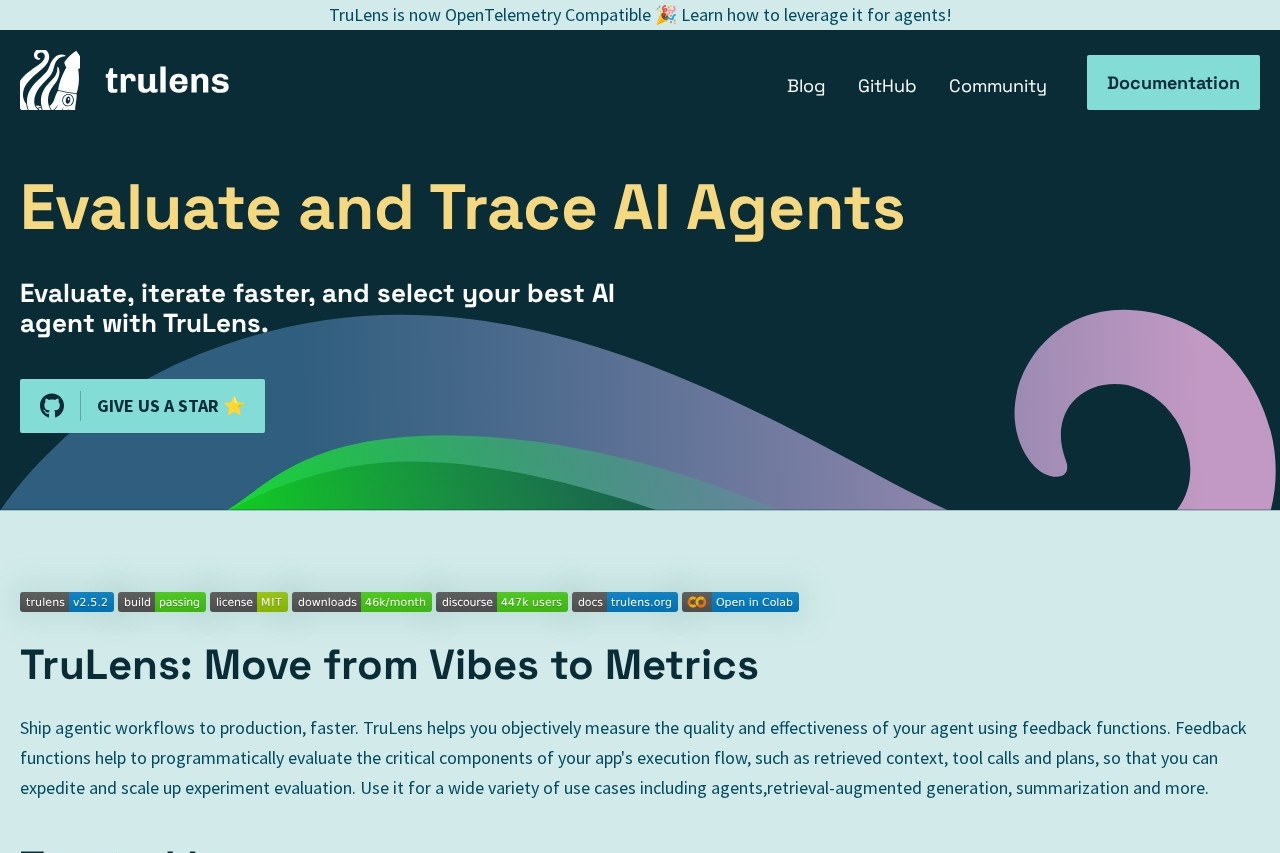Go to GitHub from the top navigation
The width and height of the screenshot is (1280, 853).
[x=887, y=86]
